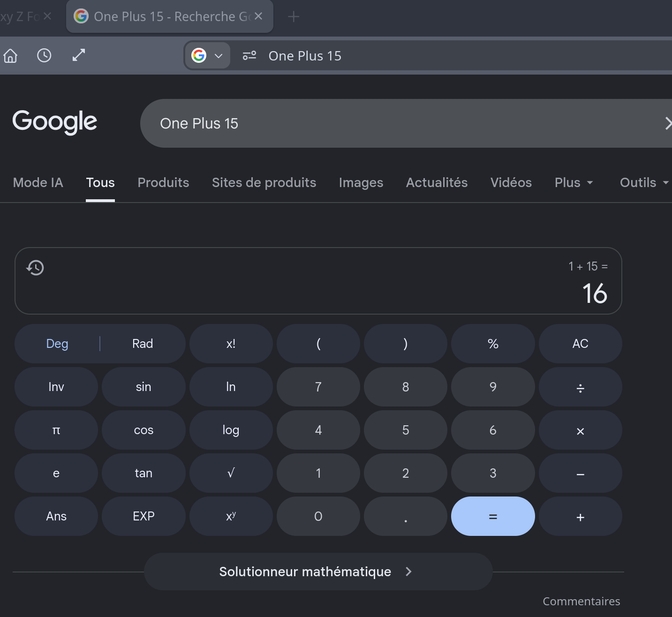Tap the sin function key
Viewport: 672px width, 617px height.
(144, 387)
